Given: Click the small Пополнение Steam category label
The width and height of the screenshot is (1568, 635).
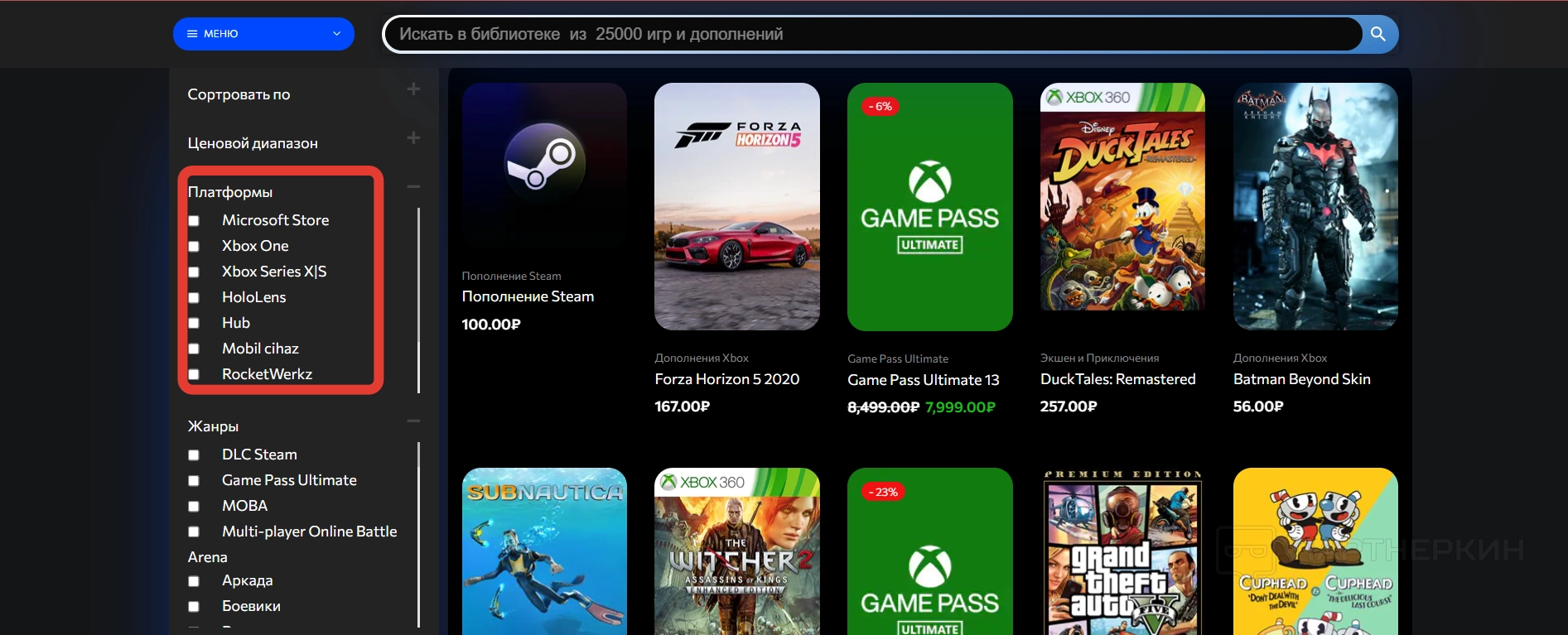Looking at the screenshot, I should 512,276.
